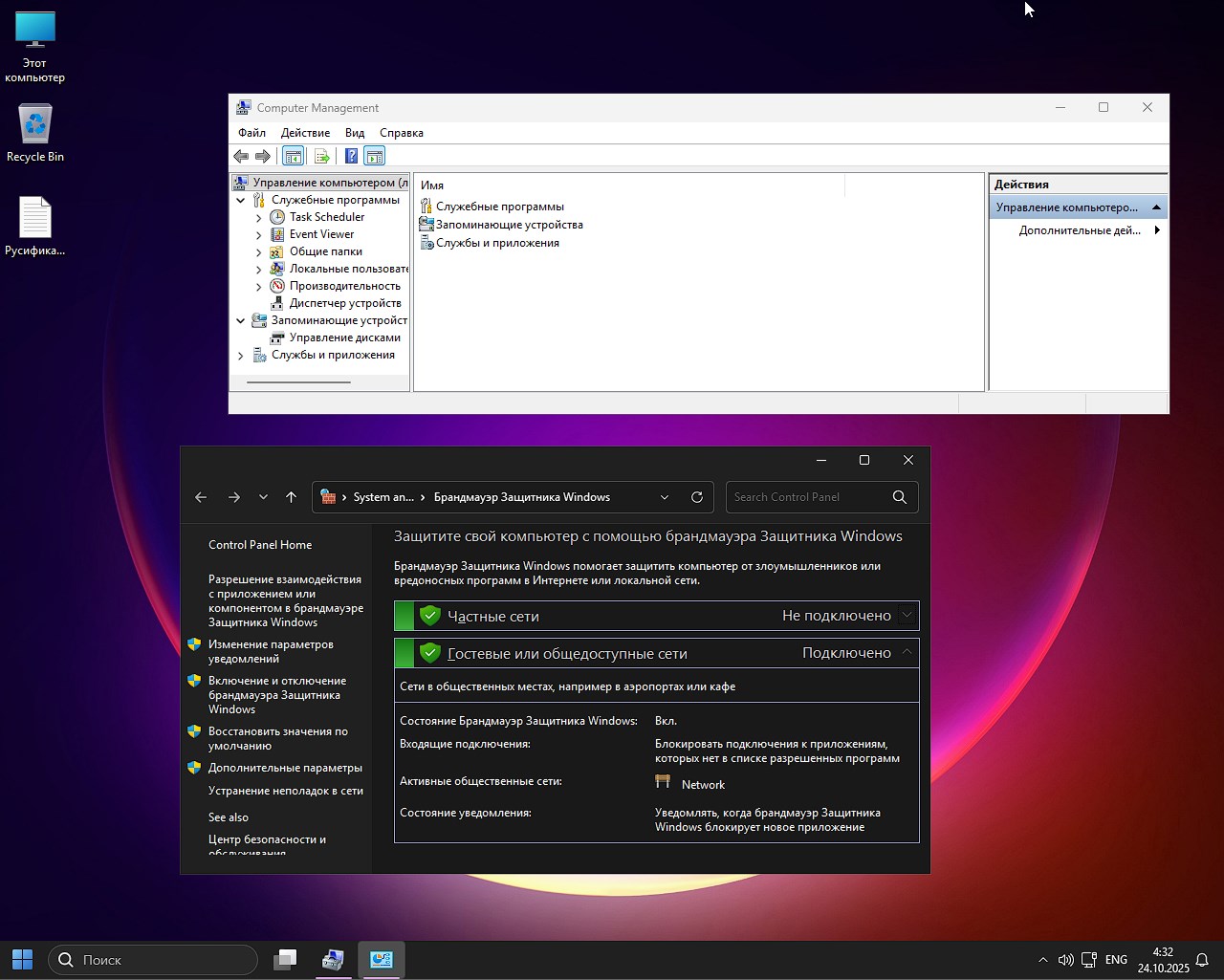This screenshot has height=980, width=1224.
Task: Collapse the Служебные программы tree node
Action: point(241,201)
